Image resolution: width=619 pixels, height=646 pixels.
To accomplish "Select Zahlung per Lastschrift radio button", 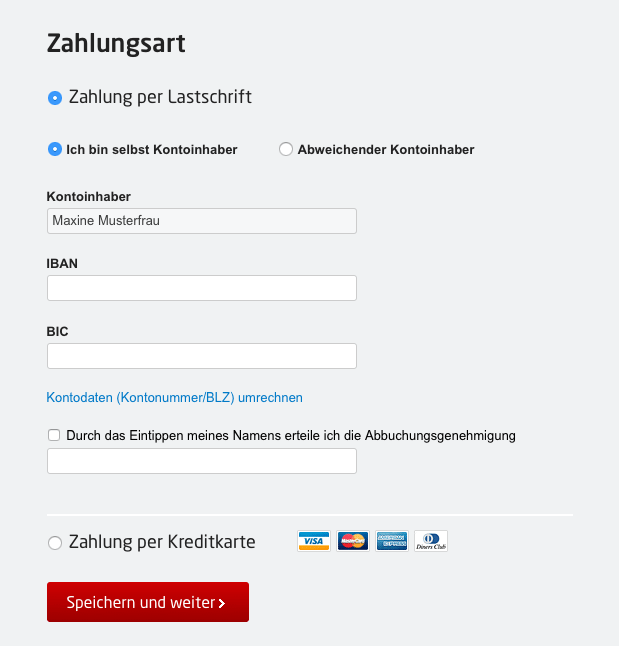I will click(x=55, y=98).
